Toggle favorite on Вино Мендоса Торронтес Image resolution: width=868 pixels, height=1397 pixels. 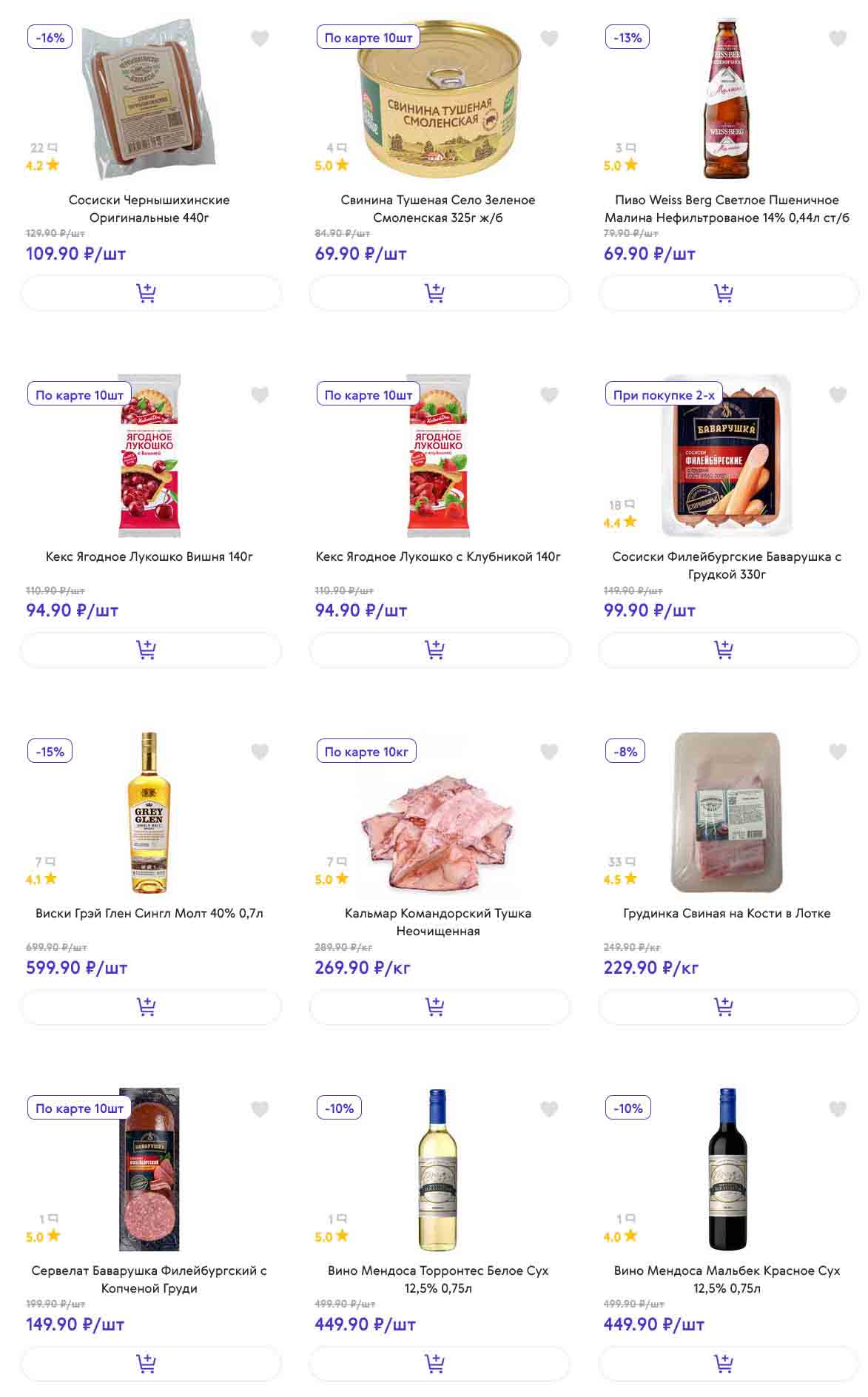(548, 1108)
